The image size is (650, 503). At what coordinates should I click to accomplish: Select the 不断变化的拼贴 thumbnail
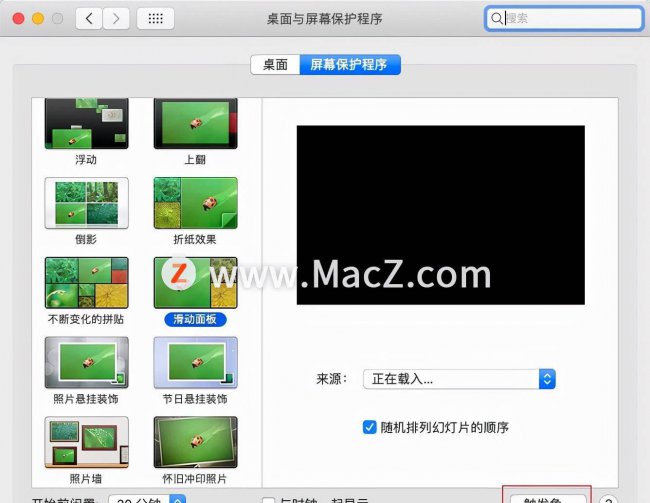(x=87, y=283)
